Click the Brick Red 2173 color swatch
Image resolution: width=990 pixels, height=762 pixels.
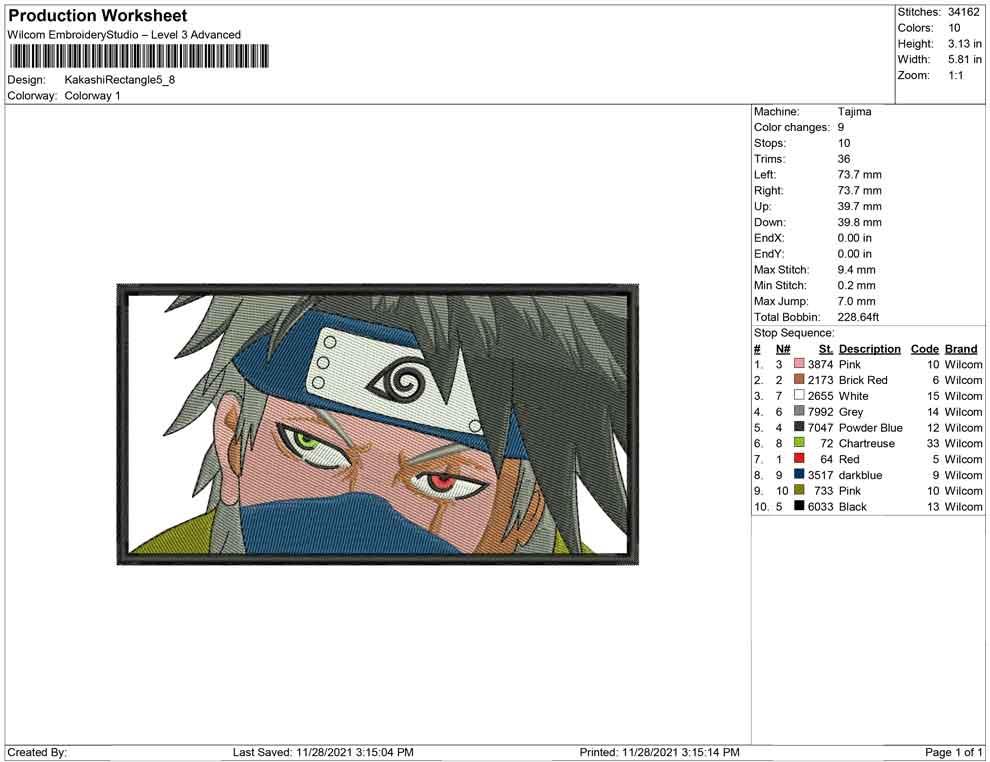(799, 379)
